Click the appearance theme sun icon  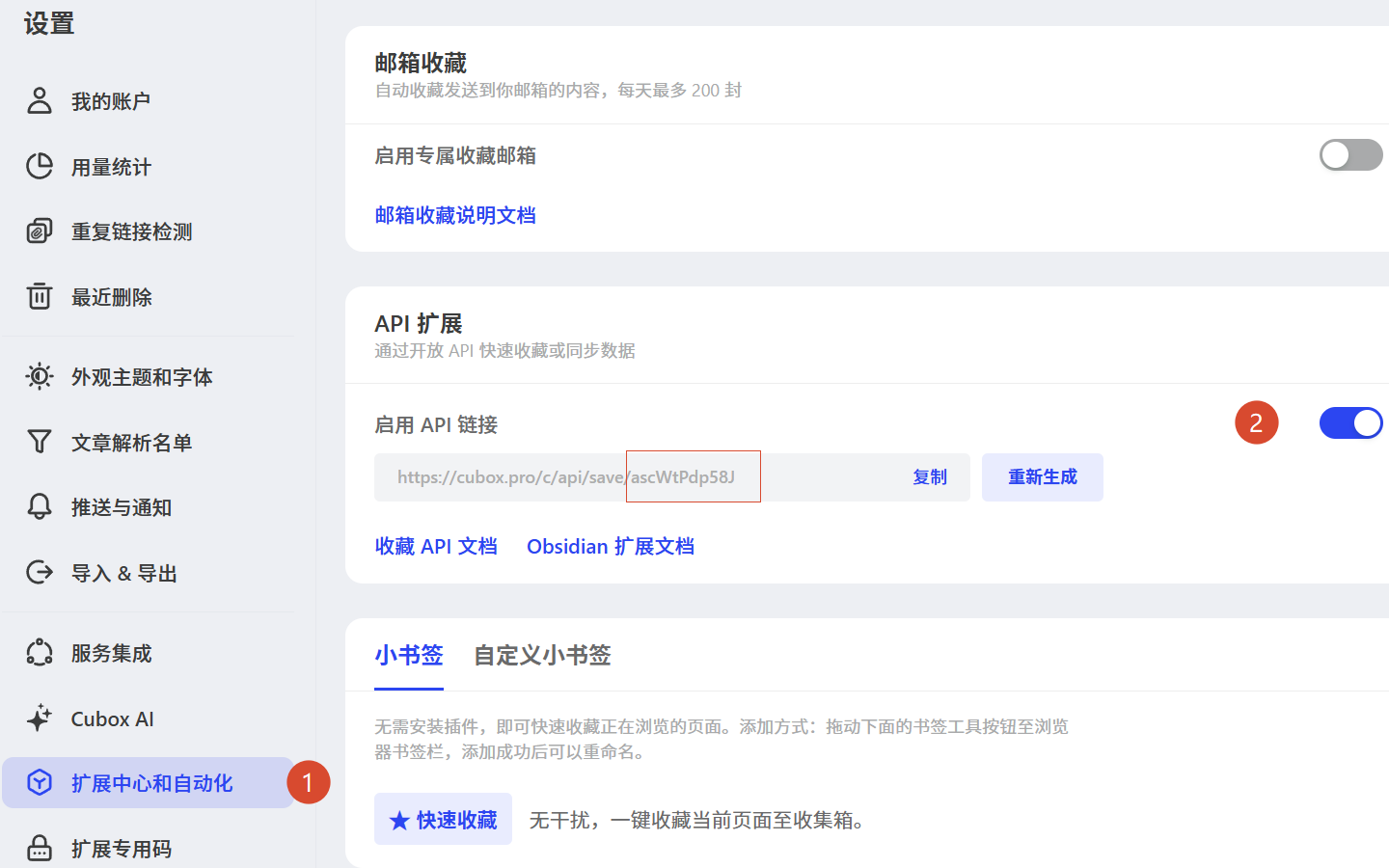coord(40,376)
